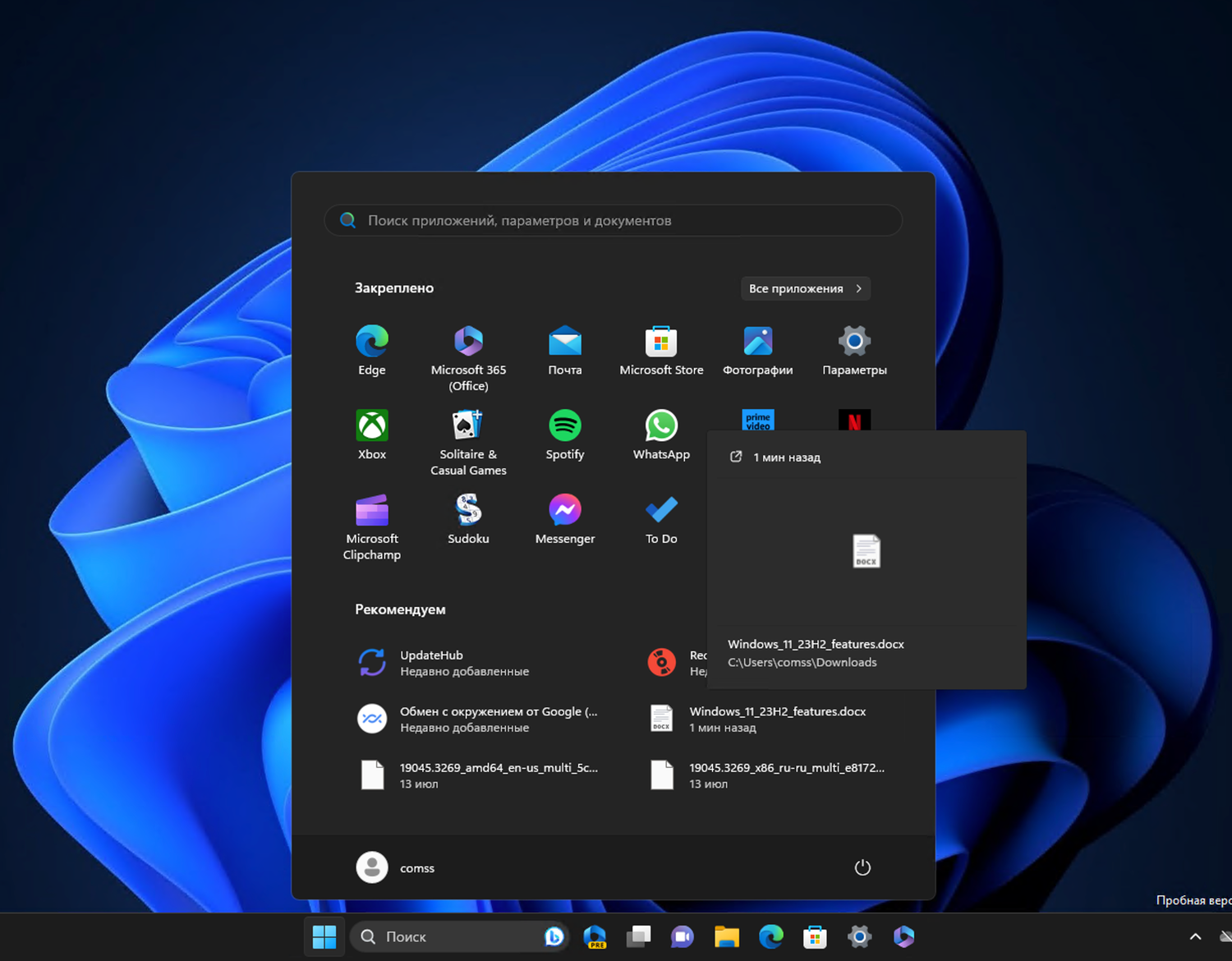This screenshot has width=1232, height=961.
Task: Open the Messenger app
Action: [565, 520]
